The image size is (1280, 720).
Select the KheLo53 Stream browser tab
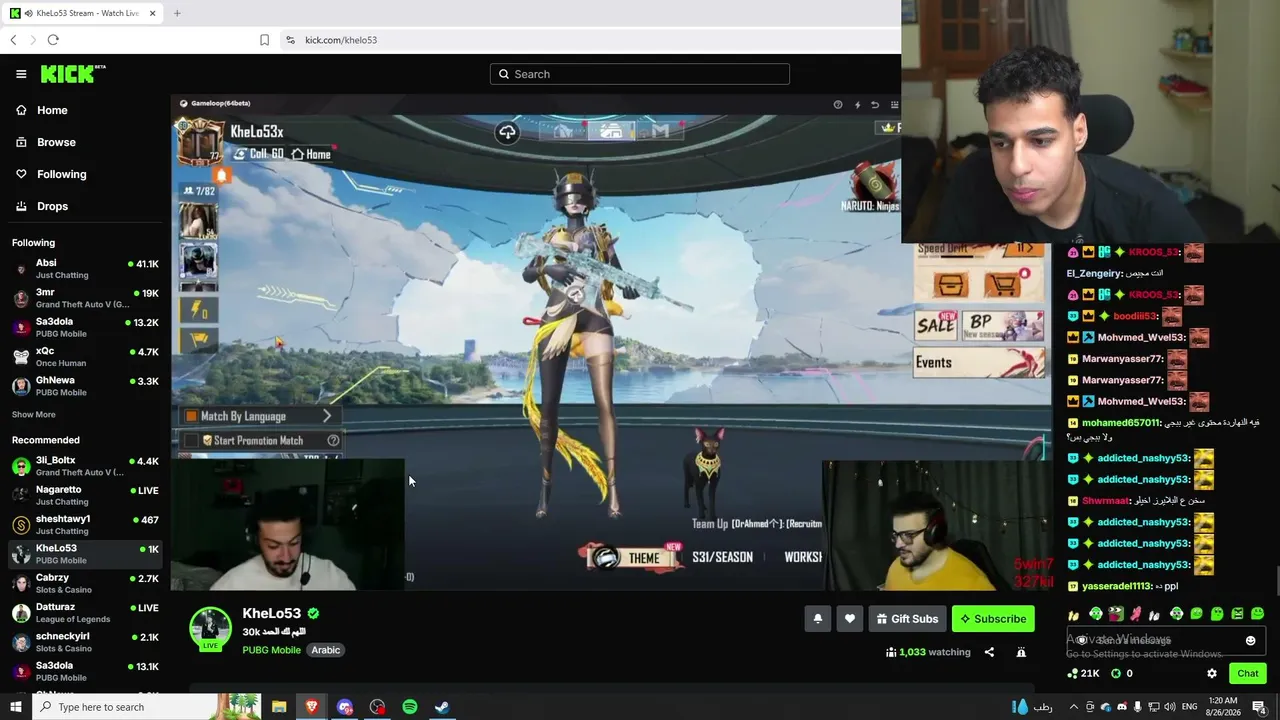[84, 13]
